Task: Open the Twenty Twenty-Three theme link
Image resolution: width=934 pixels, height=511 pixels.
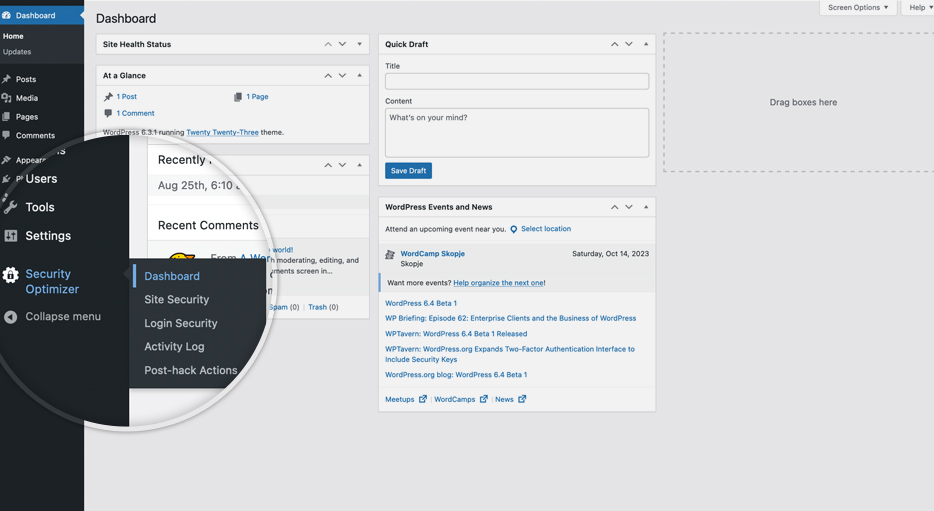Action: (222, 133)
